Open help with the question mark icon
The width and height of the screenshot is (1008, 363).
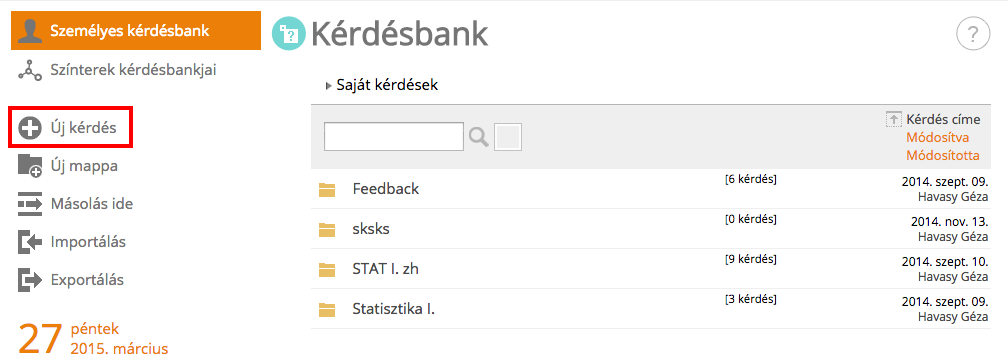[x=973, y=35]
